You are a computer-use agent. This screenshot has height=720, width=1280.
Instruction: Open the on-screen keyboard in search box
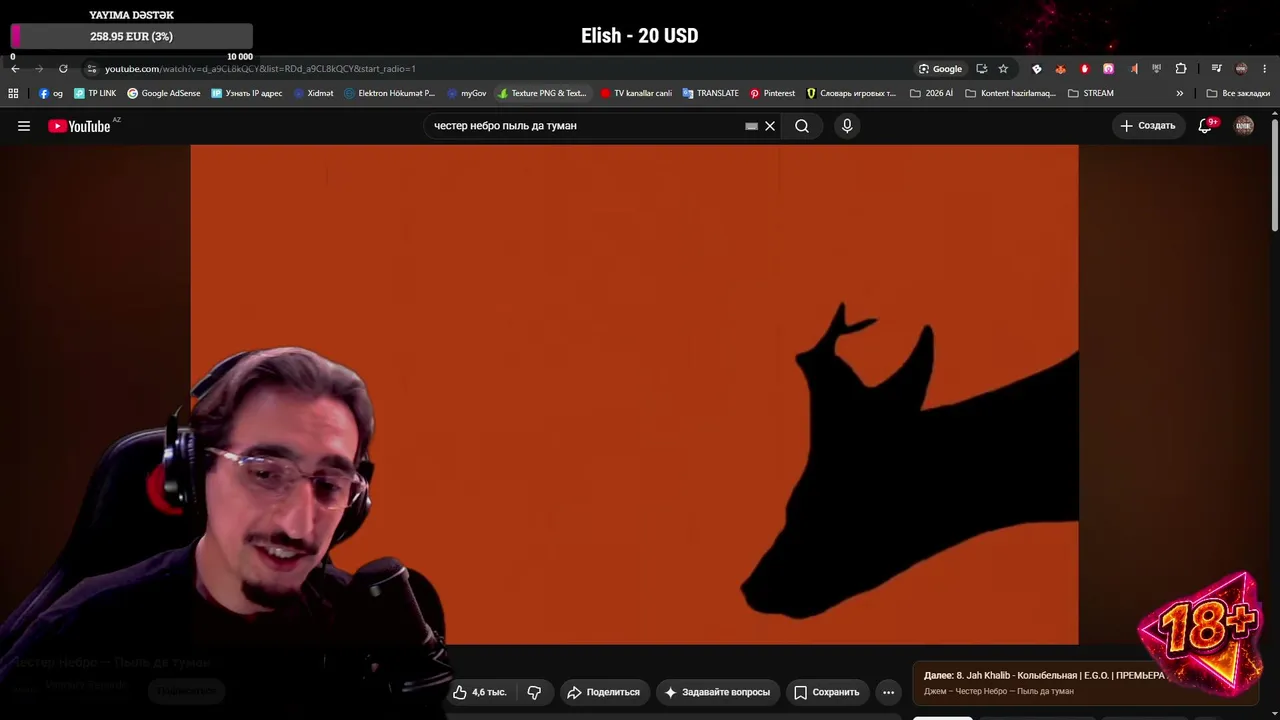coord(752,126)
